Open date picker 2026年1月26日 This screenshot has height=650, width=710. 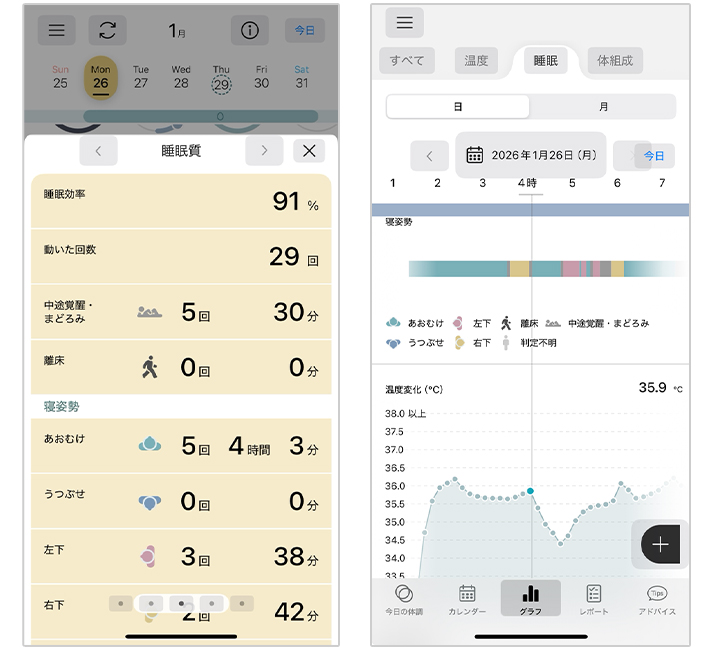coord(531,155)
